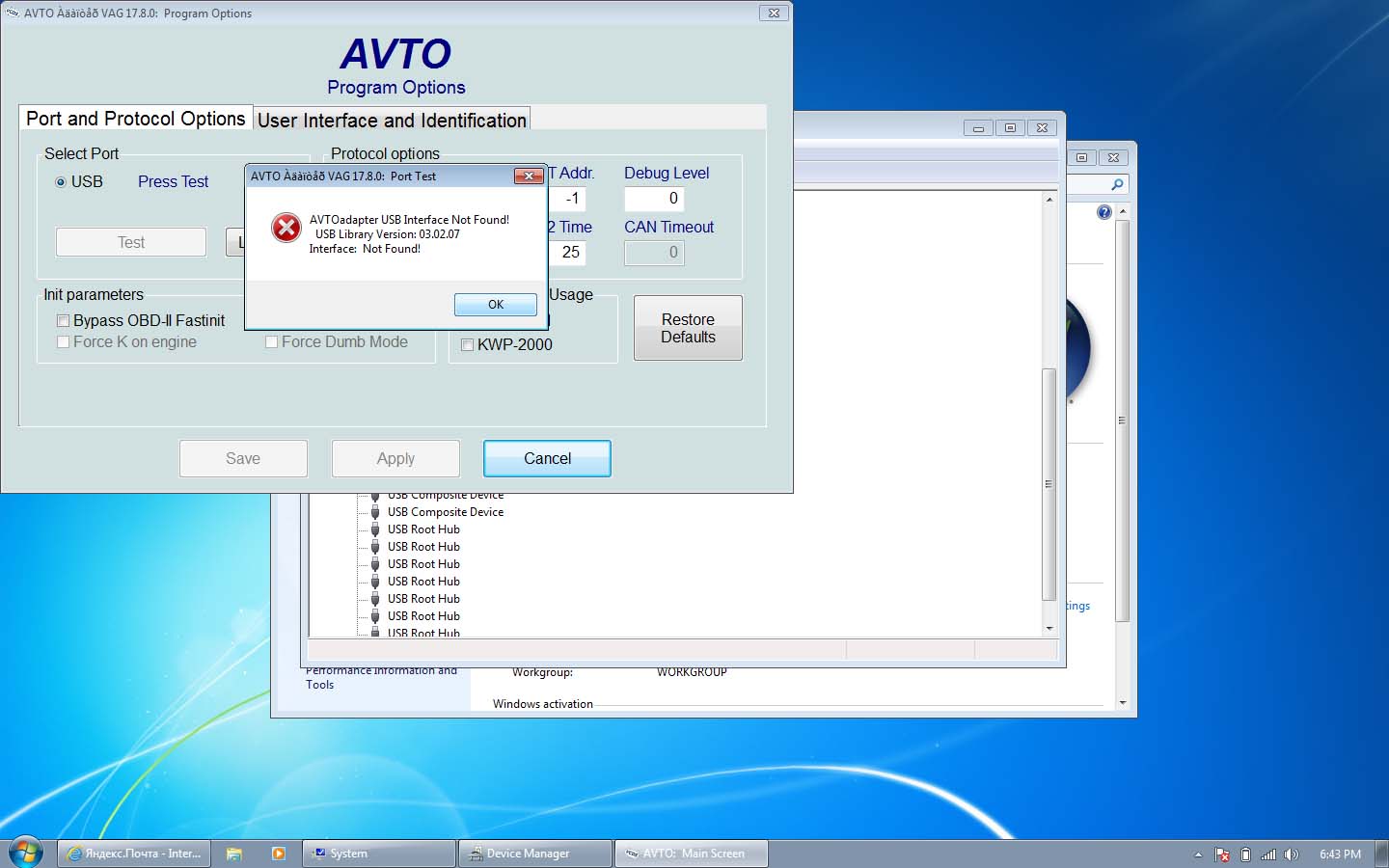The height and width of the screenshot is (868, 1389).
Task: Select the Port and Protocol Options tab
Action: pos(135,119)
